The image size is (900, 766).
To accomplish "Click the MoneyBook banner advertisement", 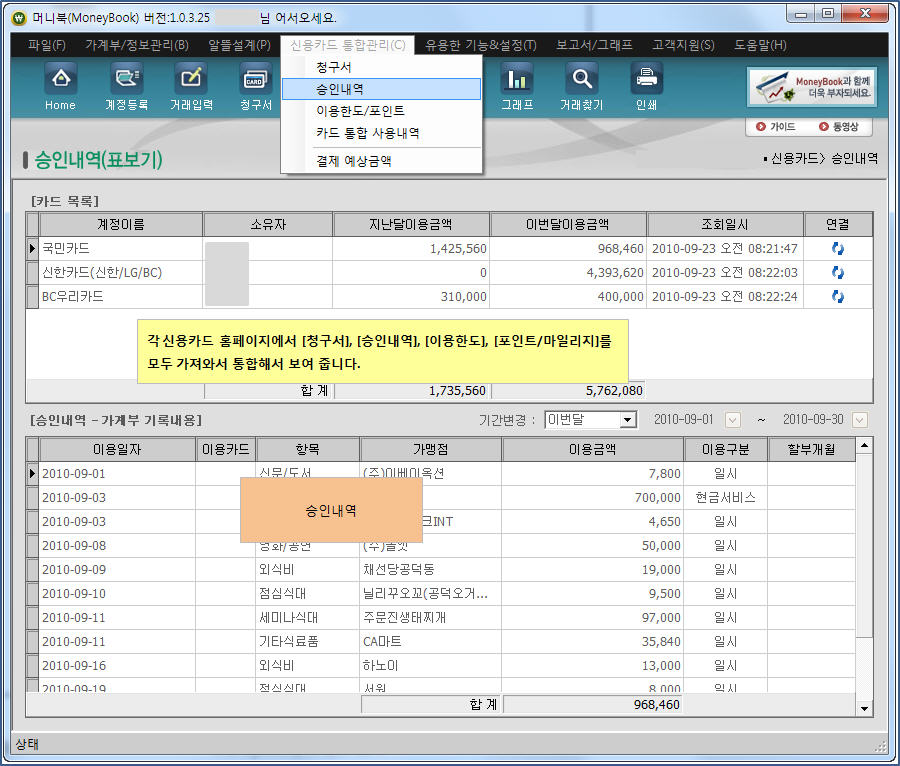I will click(x=812, y=87).
